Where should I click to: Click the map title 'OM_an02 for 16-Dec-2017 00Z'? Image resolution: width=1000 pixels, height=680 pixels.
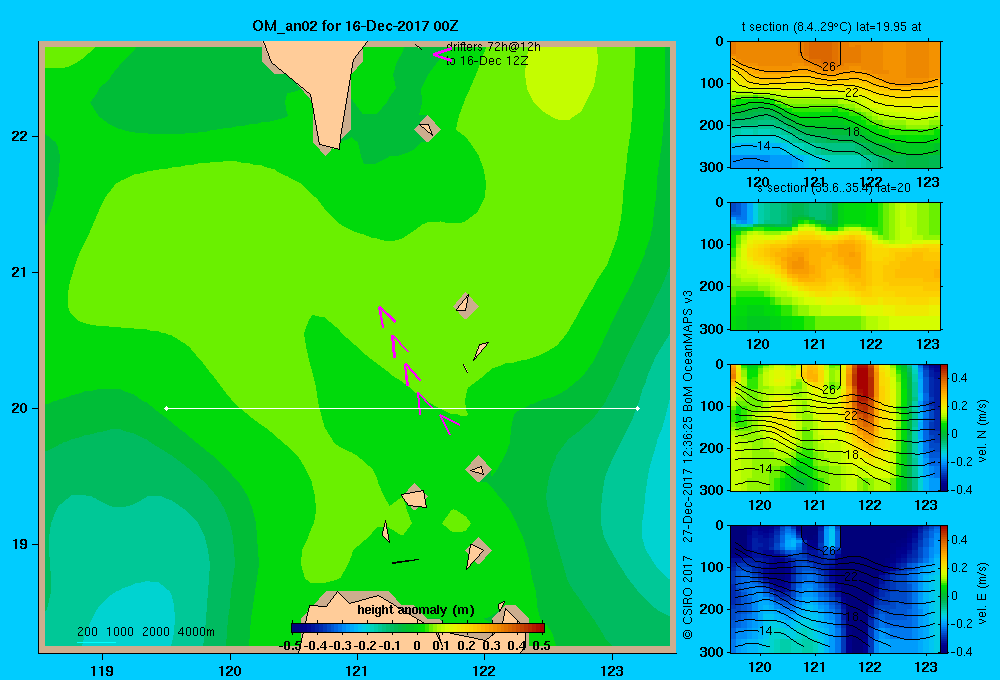[x=355, y=26]
